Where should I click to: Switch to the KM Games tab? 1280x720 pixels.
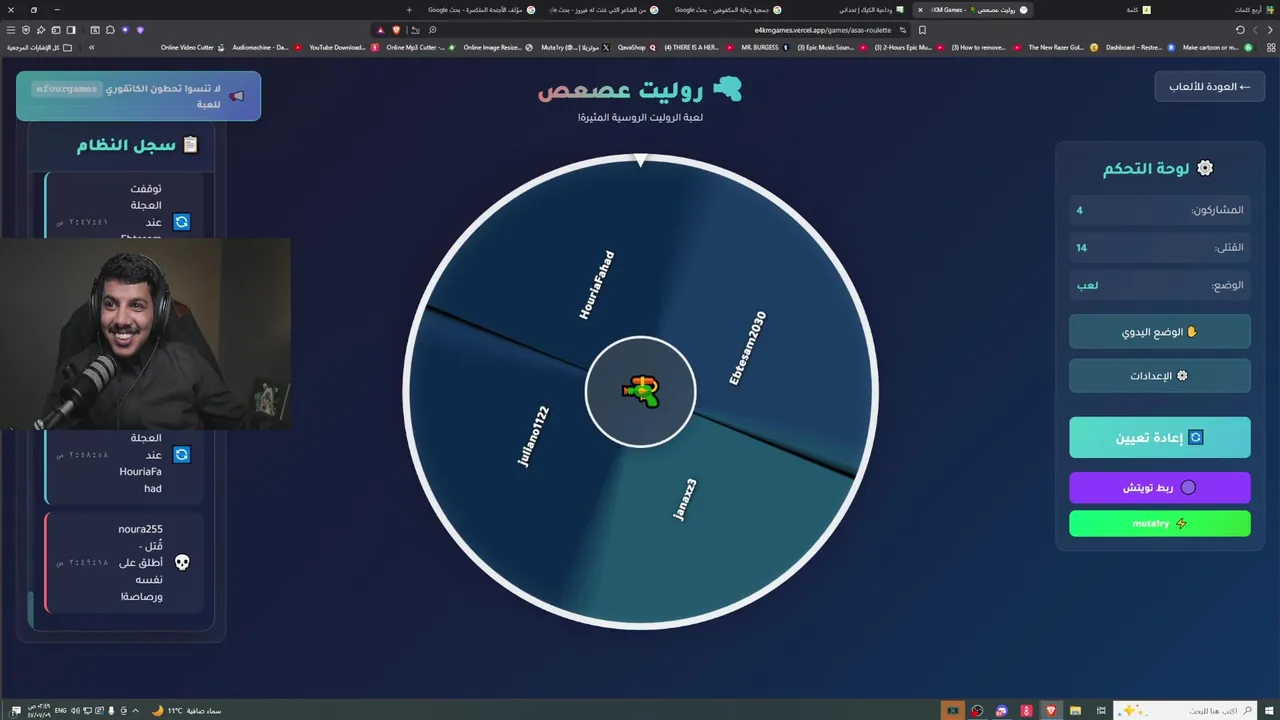coord(975,10)
